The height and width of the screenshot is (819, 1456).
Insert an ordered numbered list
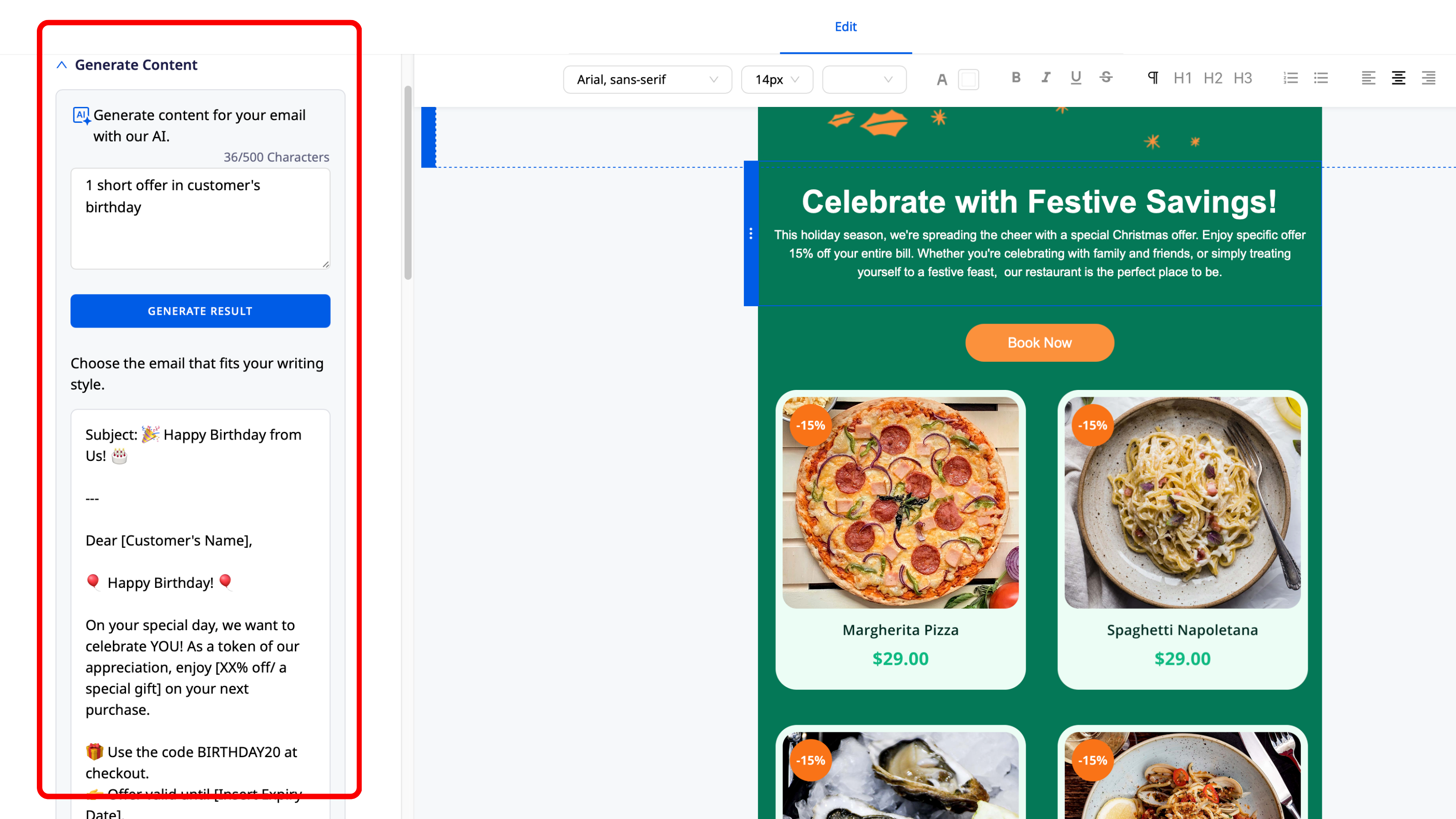coord(1290,78)
